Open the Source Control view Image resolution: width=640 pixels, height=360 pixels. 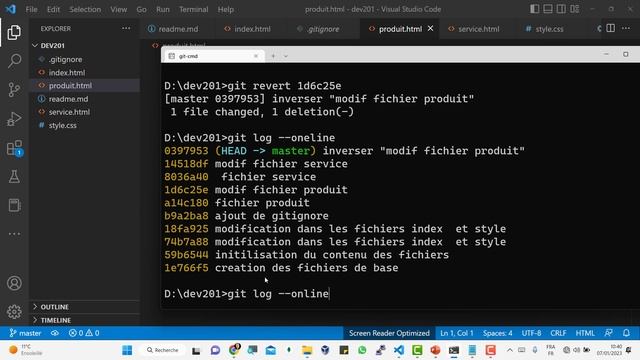(14, 90)
